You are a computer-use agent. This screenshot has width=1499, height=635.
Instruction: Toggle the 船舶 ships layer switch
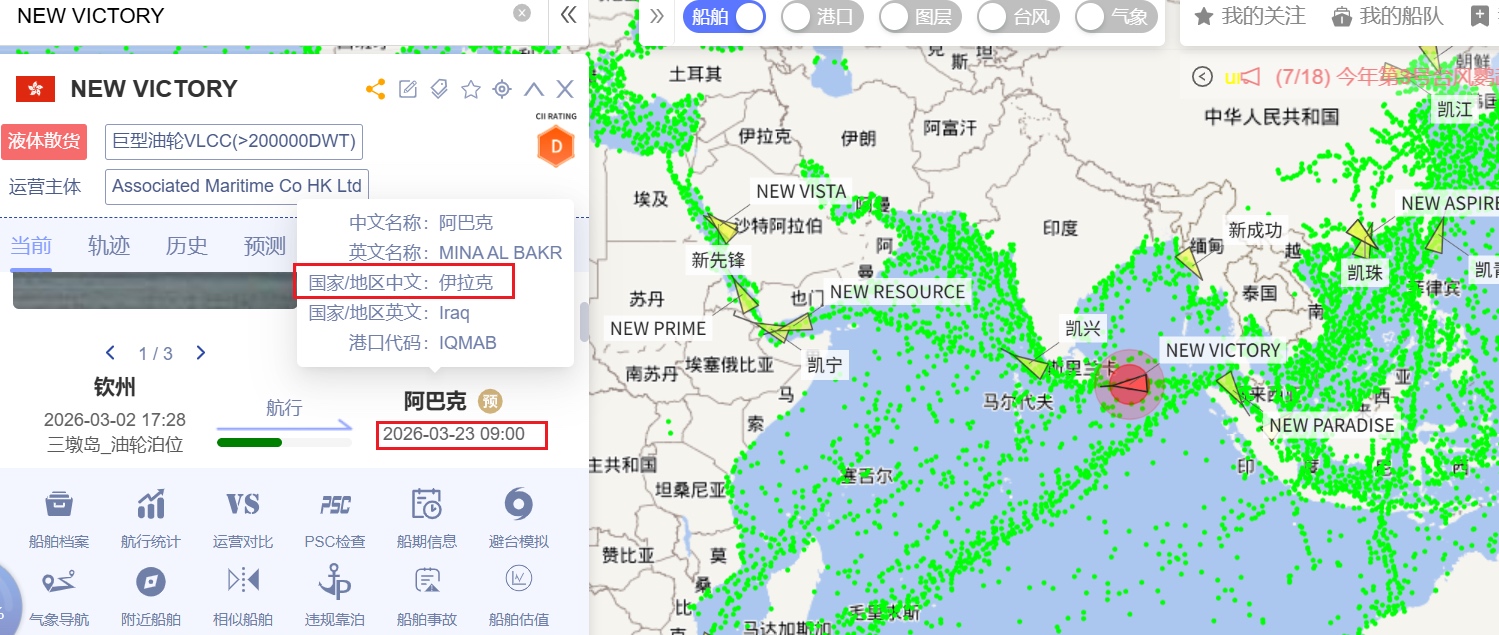tap(725, 17)
